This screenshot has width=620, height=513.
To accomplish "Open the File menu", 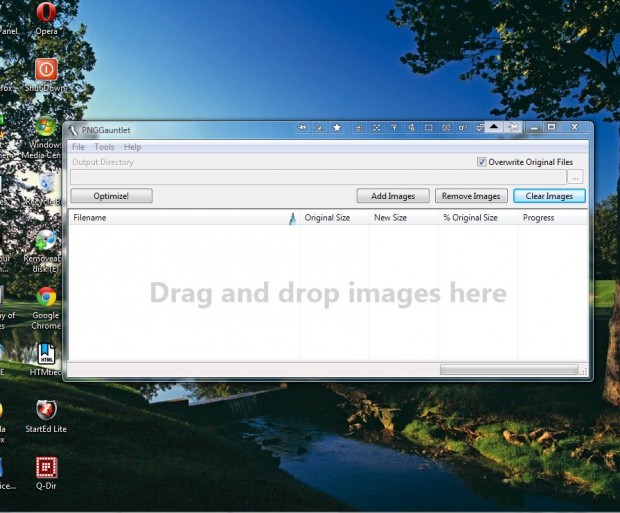I will point(78,147).
